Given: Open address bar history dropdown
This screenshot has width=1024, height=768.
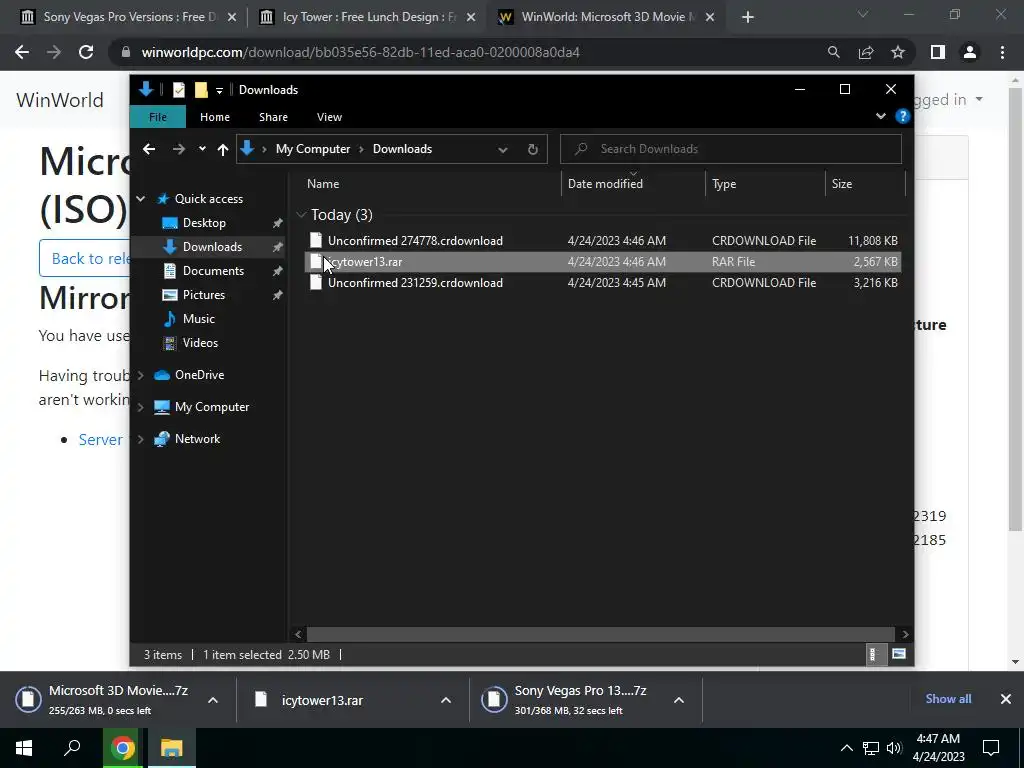Looking at the screenshot, I should (x=503, y=150).
